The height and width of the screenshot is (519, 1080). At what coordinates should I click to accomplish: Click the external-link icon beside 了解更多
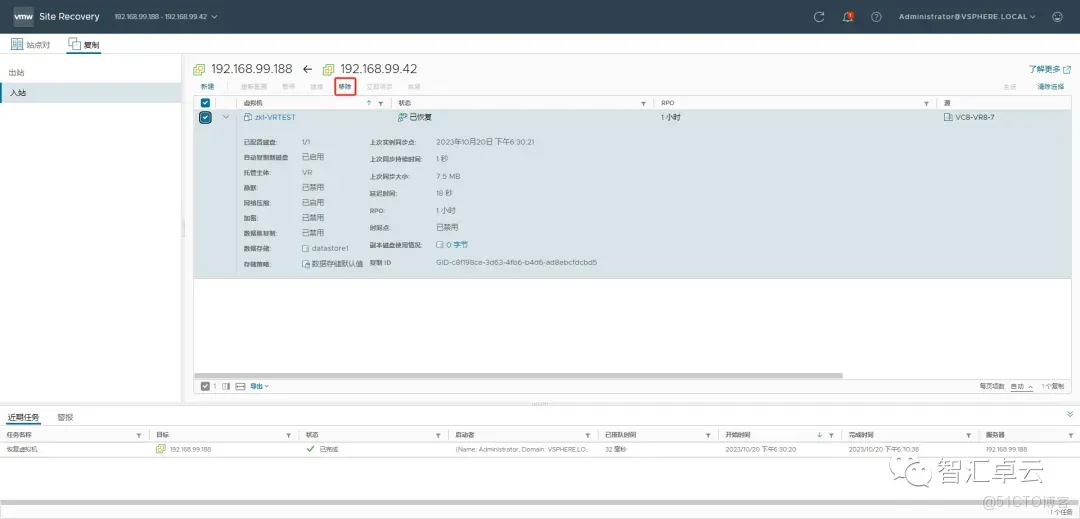(x=1067, y=70)
